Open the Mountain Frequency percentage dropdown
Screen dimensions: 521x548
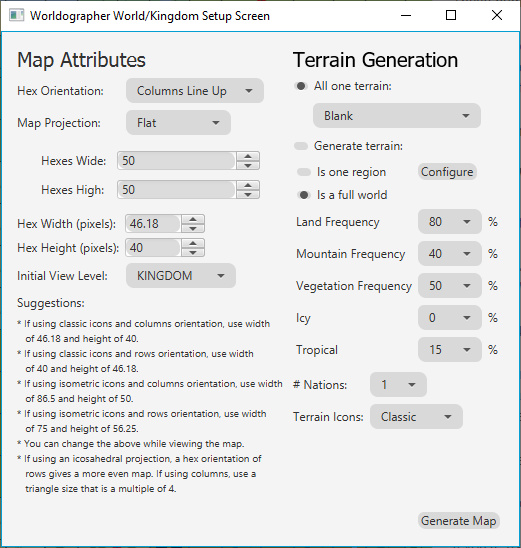point(450,254)
